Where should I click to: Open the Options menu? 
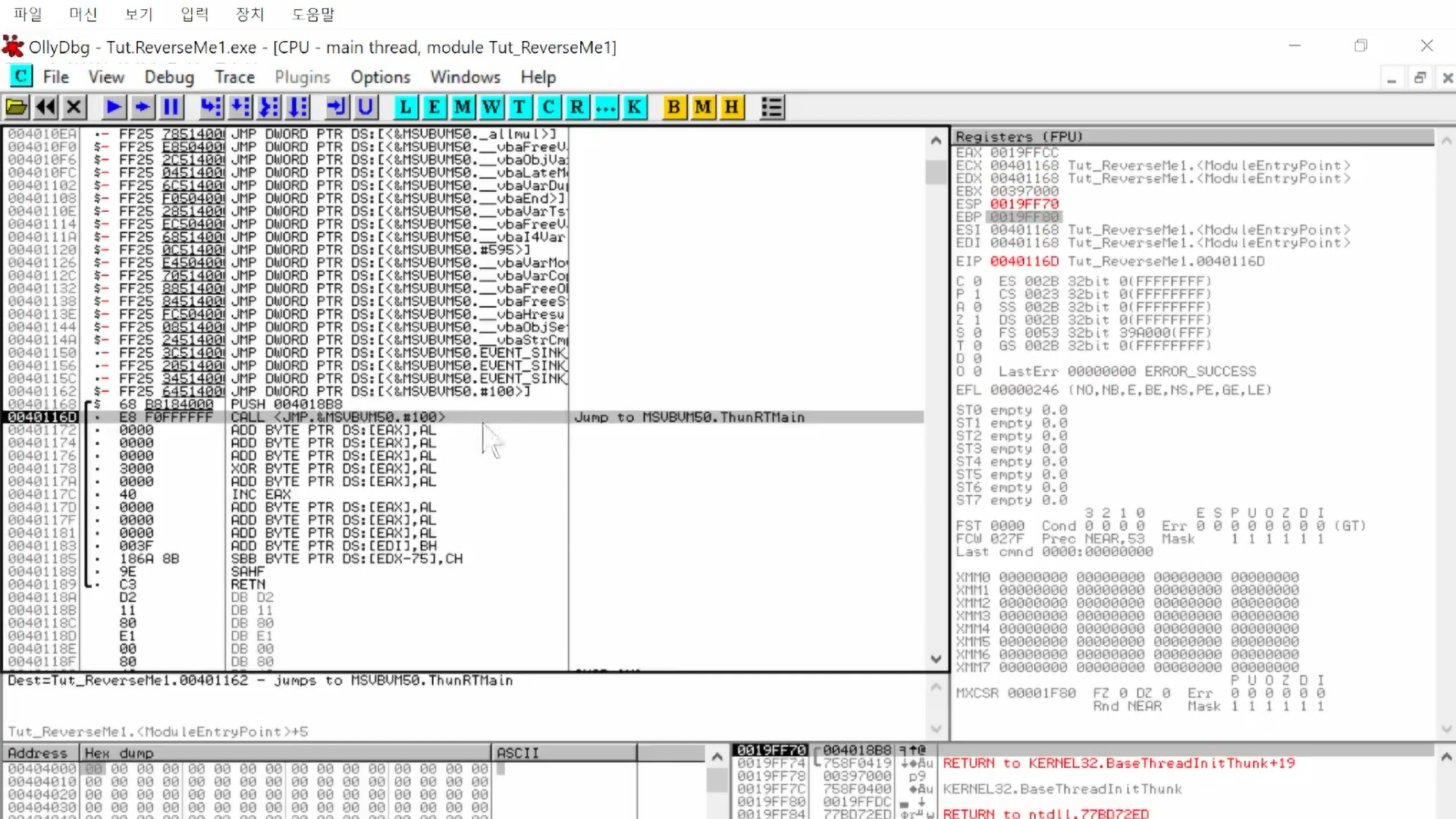click(x=380, y=77)
